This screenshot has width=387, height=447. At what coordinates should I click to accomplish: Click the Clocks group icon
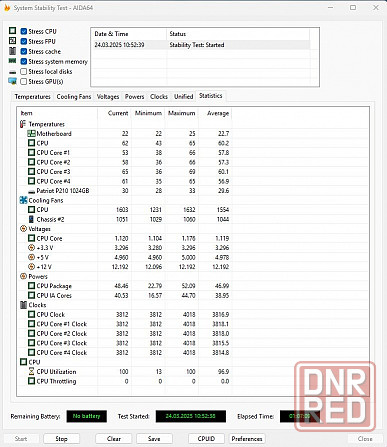pyautogui.click(x=23, y=305)
